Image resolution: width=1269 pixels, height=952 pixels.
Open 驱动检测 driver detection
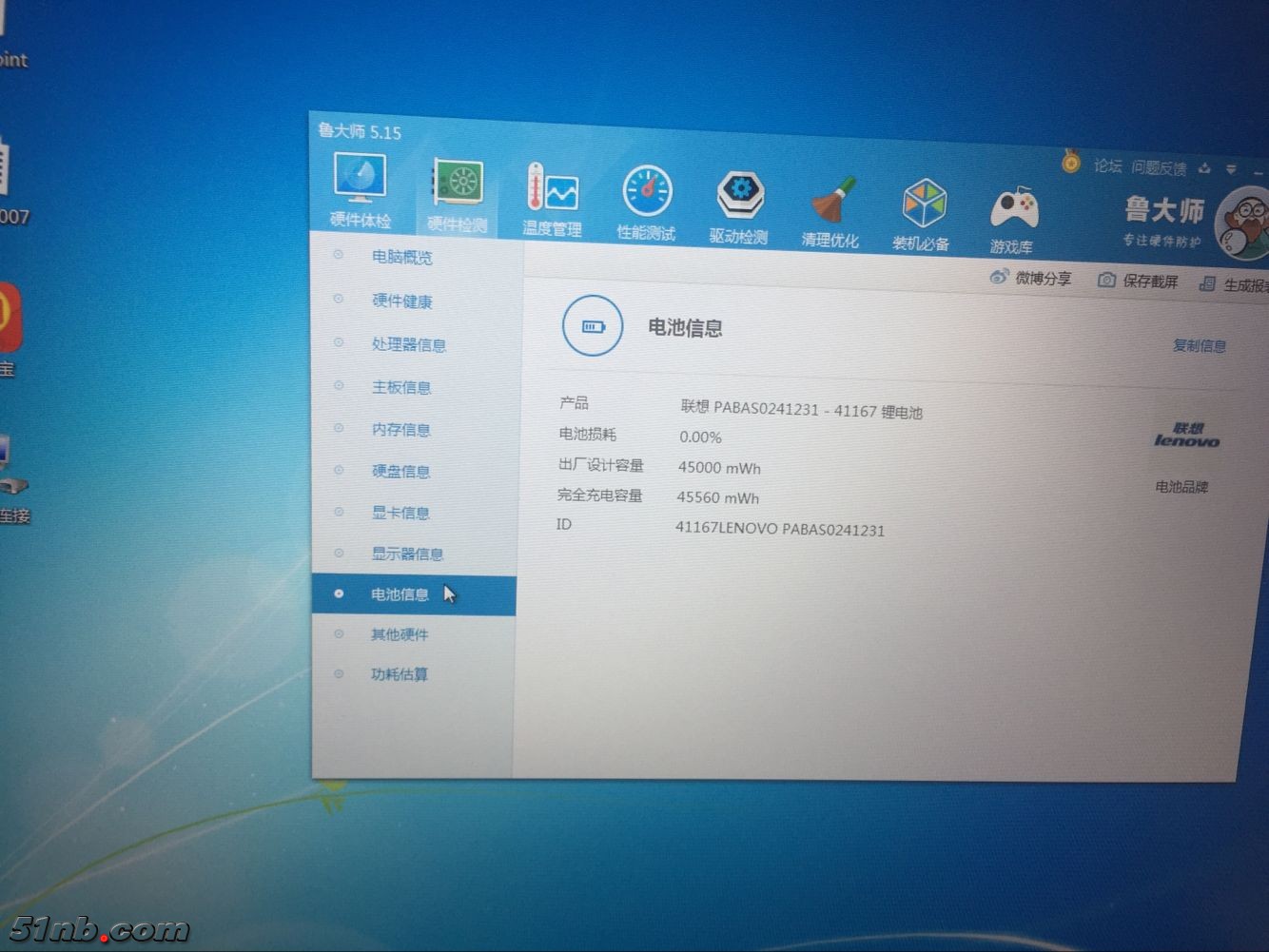click(x=739, y=202)
